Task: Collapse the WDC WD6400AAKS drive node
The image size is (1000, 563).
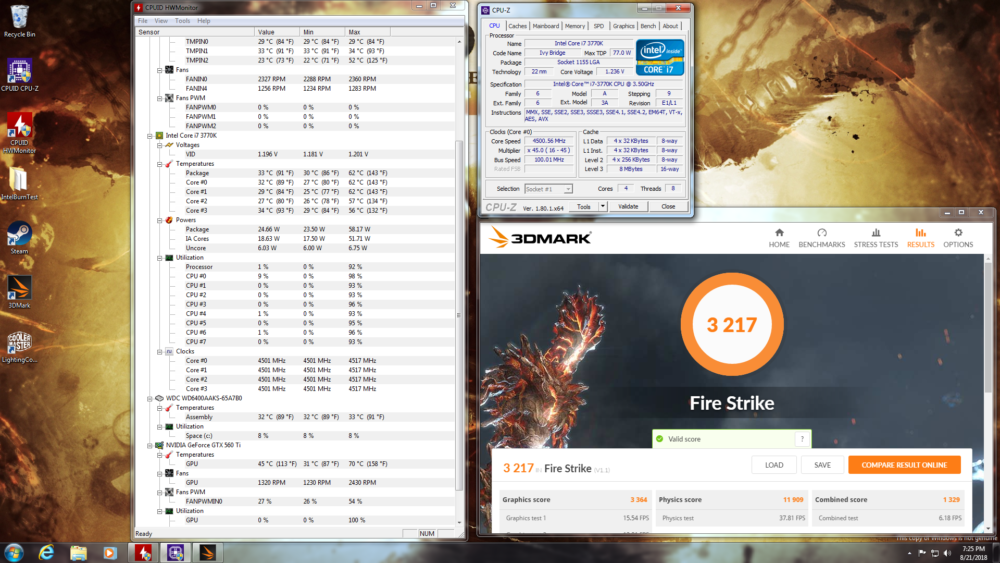Action: tap(150, 398)
